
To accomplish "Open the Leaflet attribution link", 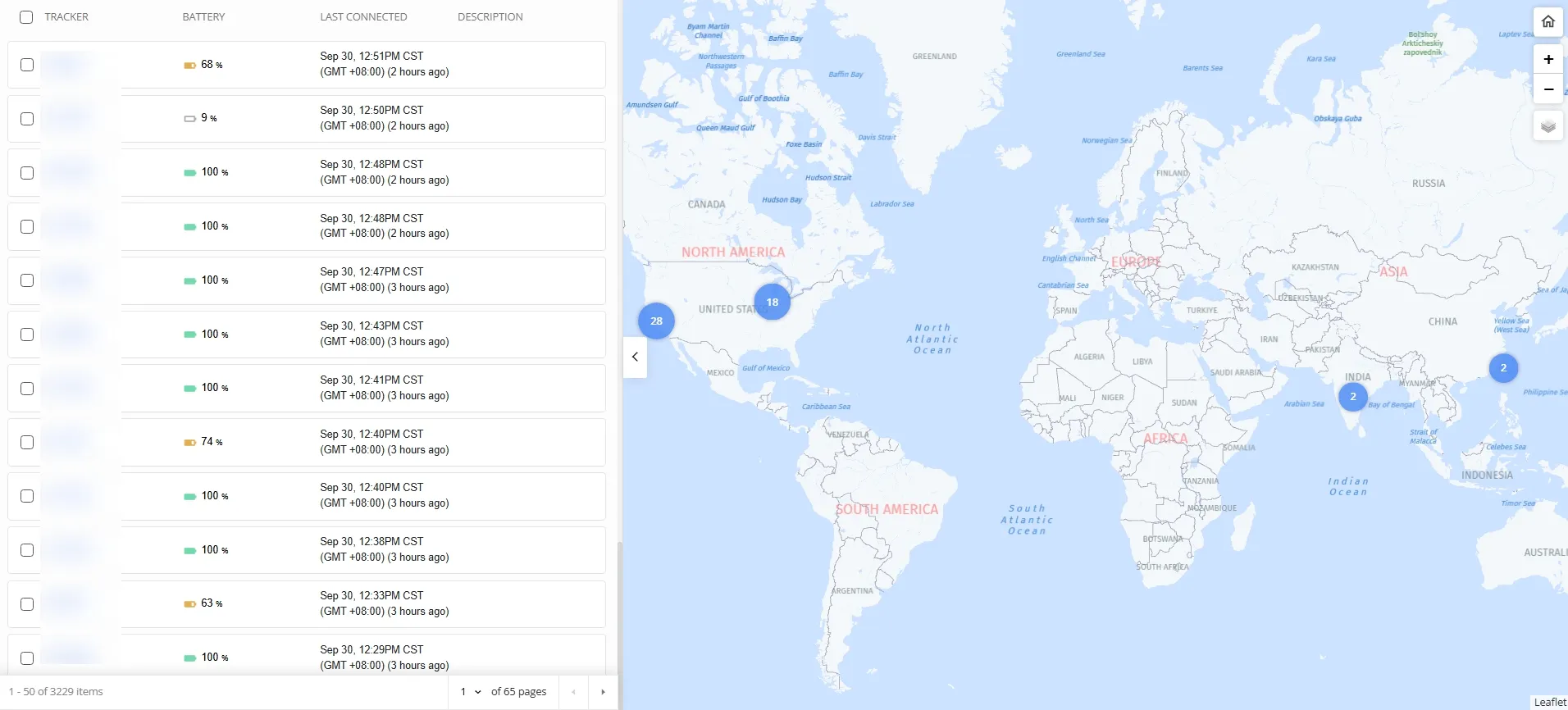I will [1549, 702].
